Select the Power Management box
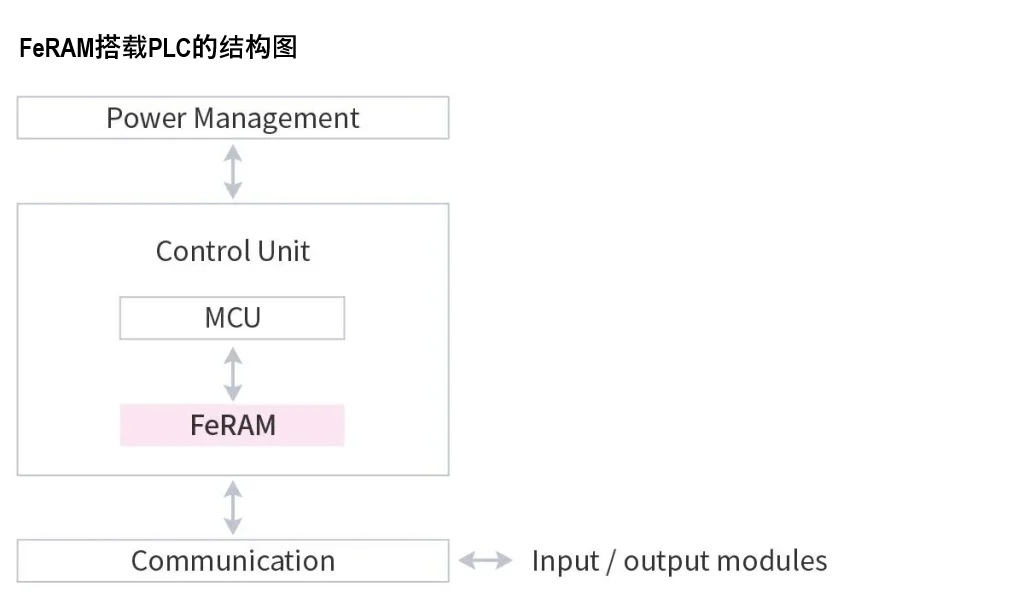The image size is (1024, 598). pos(232,118)
